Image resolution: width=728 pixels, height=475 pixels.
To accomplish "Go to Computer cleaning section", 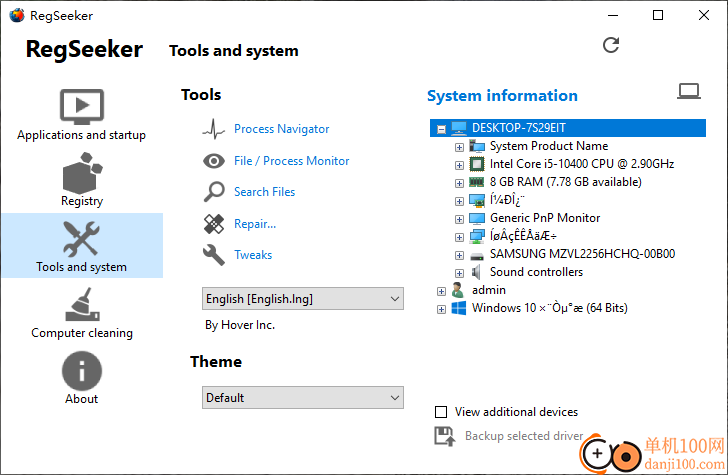I will click(x=82, y=312).
